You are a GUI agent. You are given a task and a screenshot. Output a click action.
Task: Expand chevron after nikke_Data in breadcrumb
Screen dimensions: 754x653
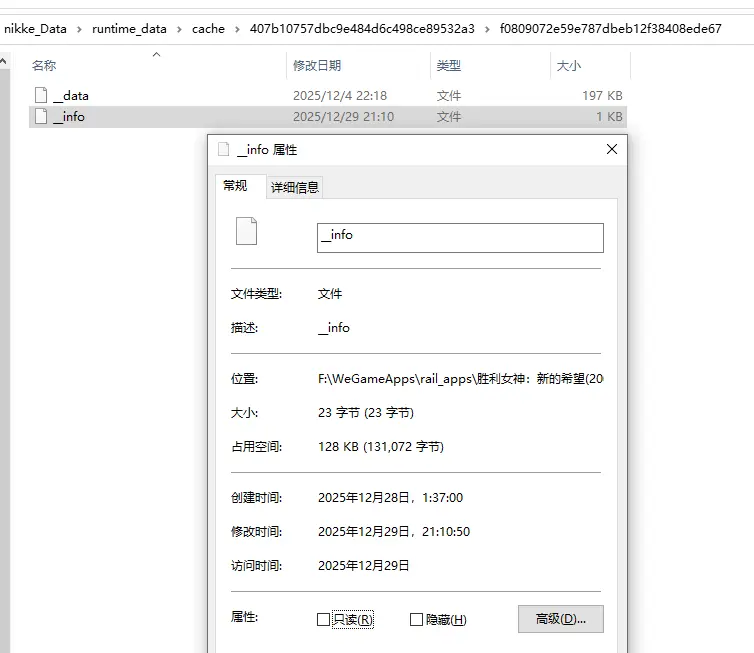point(79,29)
